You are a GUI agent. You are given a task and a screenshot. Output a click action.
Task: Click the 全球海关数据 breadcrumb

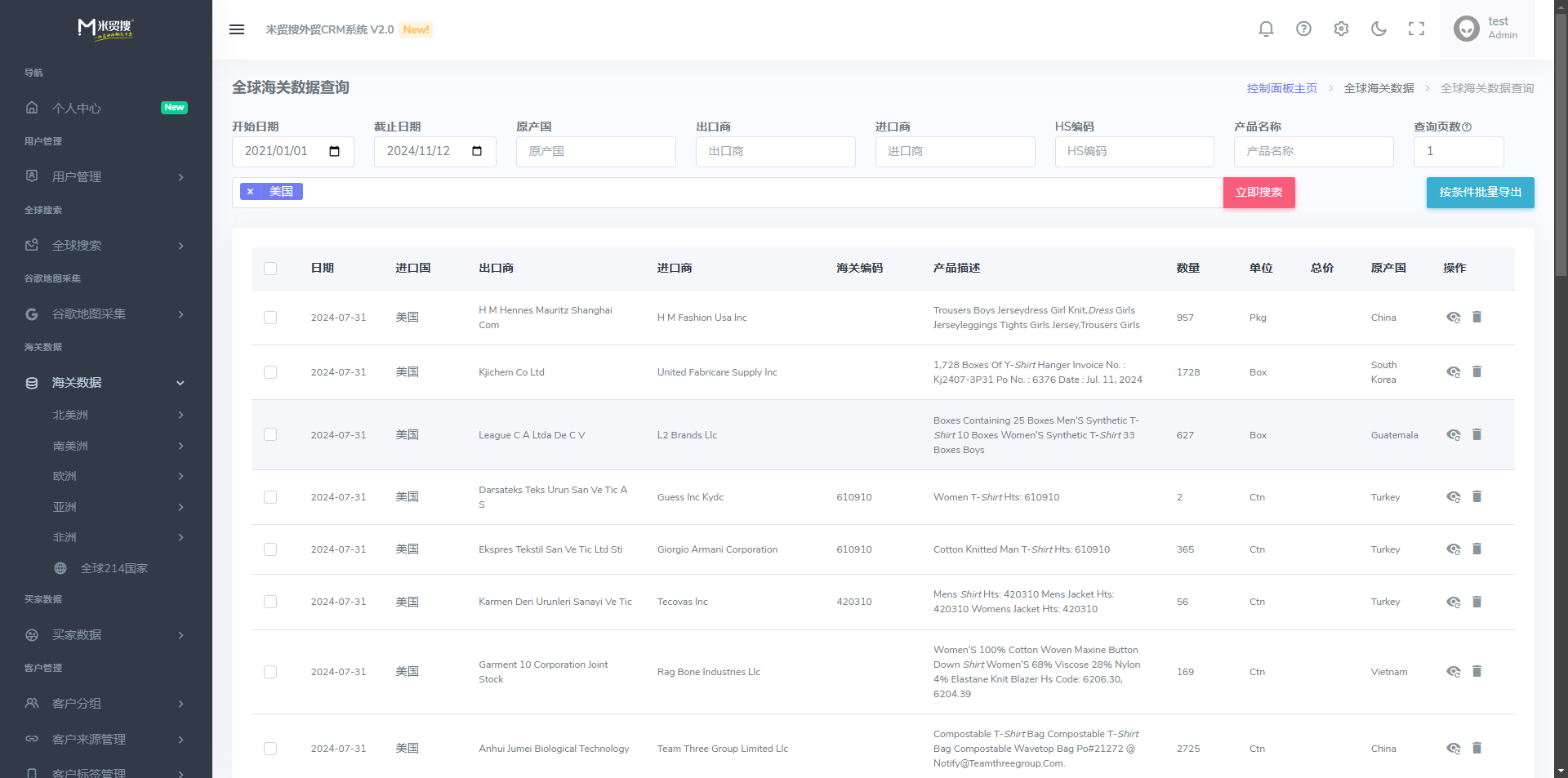(x=1379, y=88)
